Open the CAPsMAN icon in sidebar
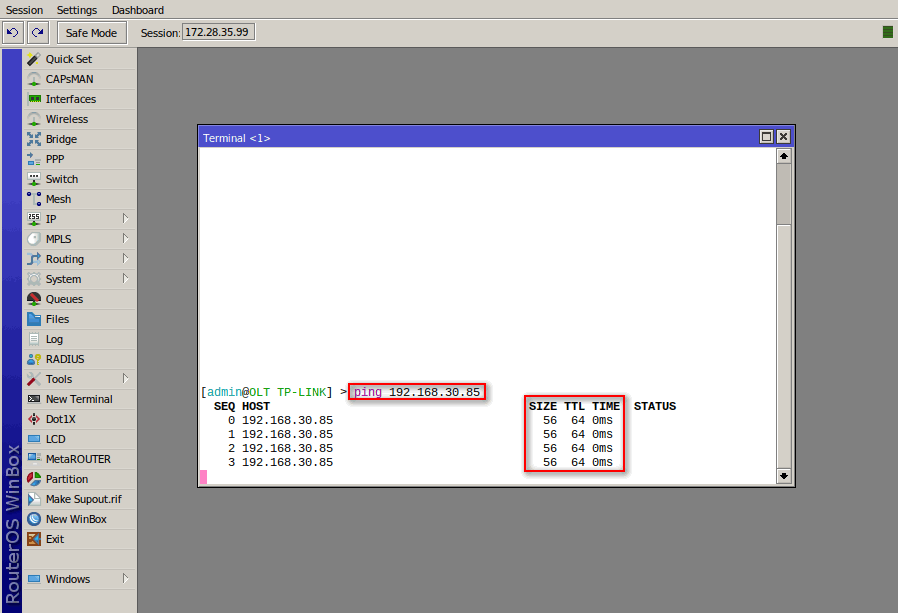 click(34, 79)
